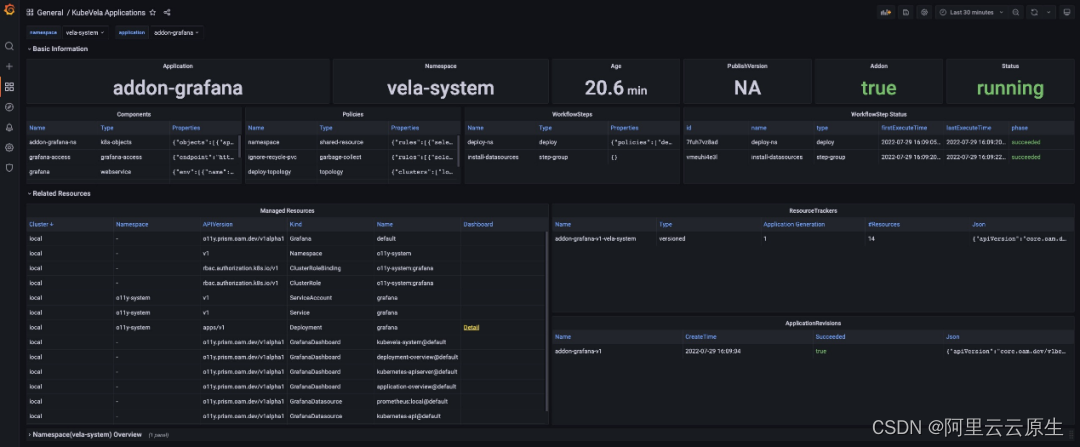This screenshot has width=1080, height=447.
Task: Click the Components table vertical scrollbar
Action: [240, 146]
